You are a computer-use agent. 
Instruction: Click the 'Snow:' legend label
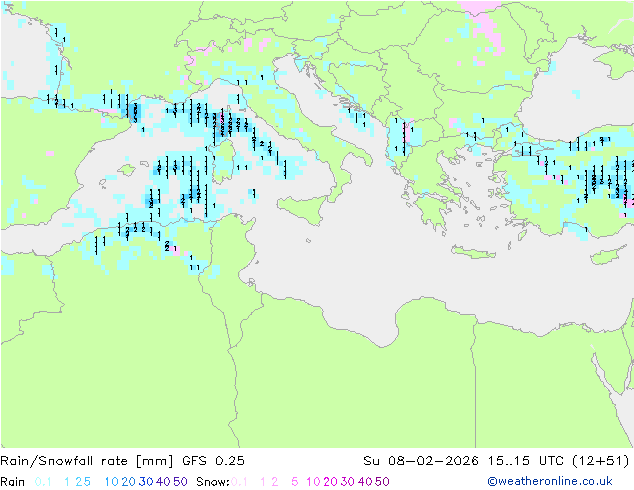tap(213, 482)
